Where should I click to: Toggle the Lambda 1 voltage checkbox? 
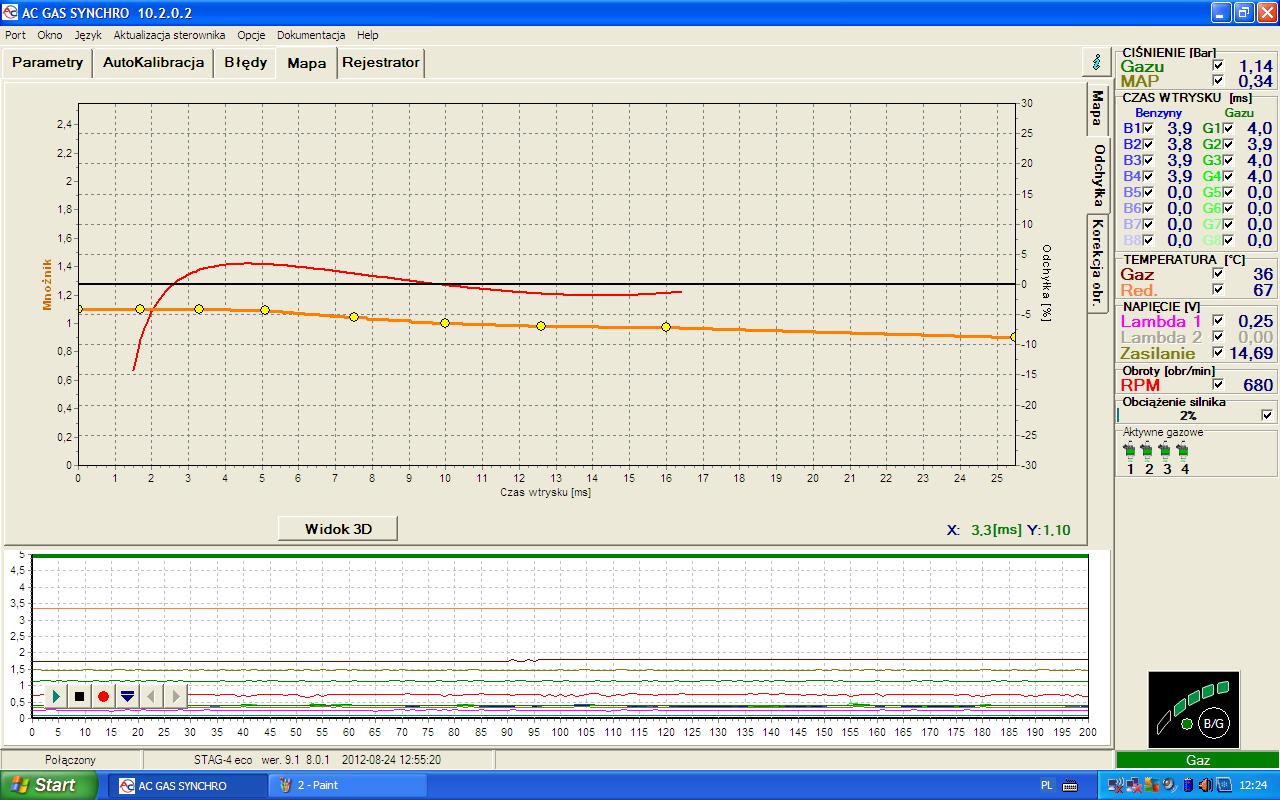(x=1218, y=321)
